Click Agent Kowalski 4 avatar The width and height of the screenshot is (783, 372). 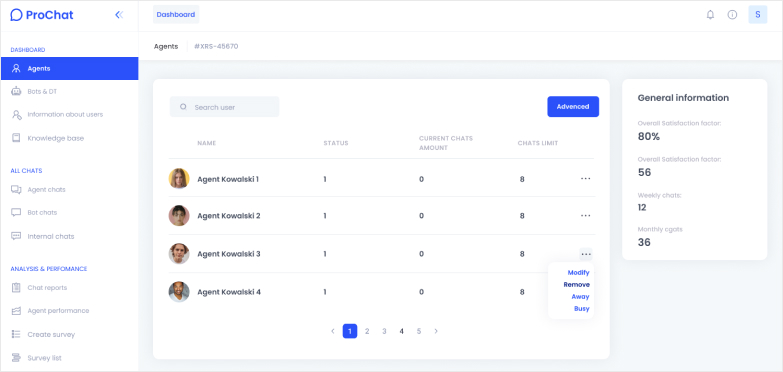179,292
